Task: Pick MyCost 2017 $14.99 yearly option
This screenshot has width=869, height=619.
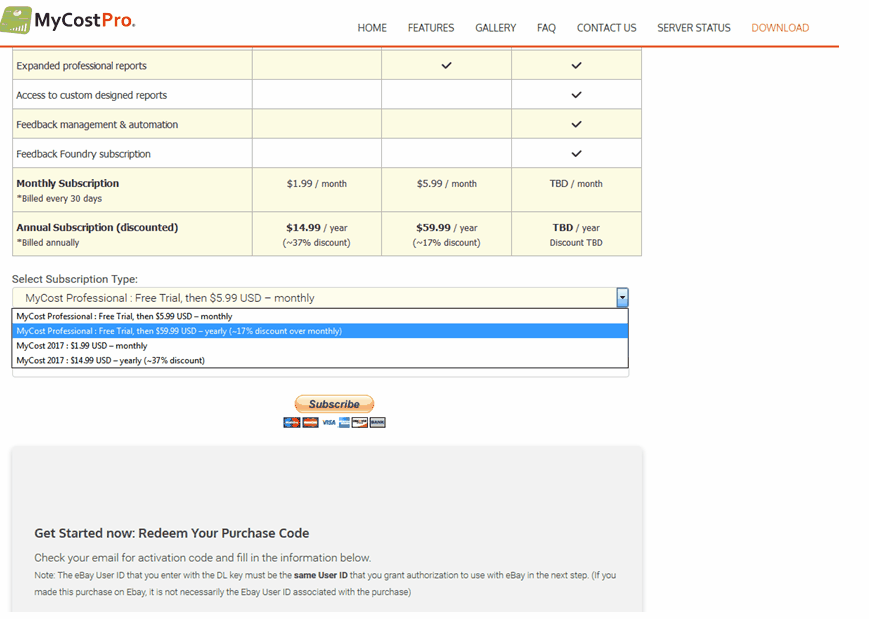Action: tap(320, 360)
